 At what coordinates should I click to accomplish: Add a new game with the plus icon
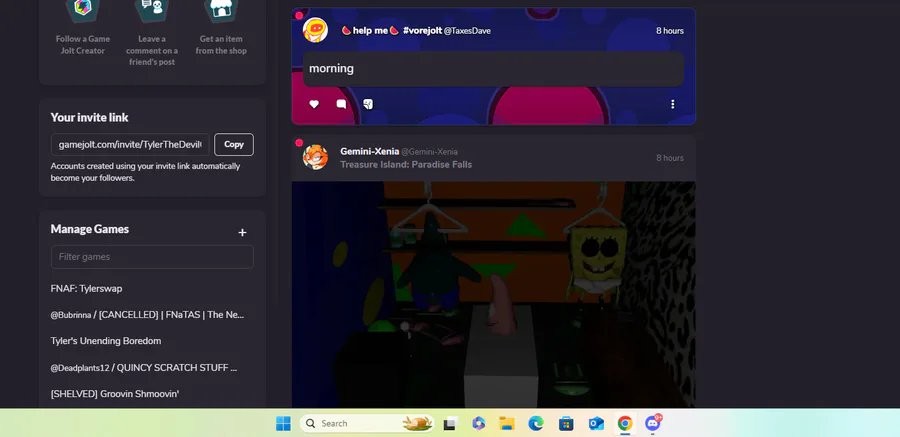click(x=242, y=233)
